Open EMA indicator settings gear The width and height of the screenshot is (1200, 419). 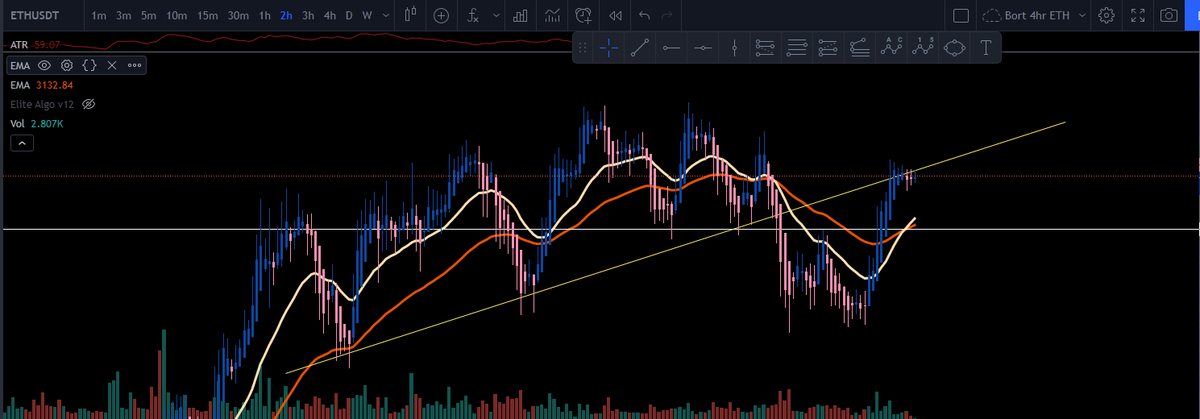[67, 65]
